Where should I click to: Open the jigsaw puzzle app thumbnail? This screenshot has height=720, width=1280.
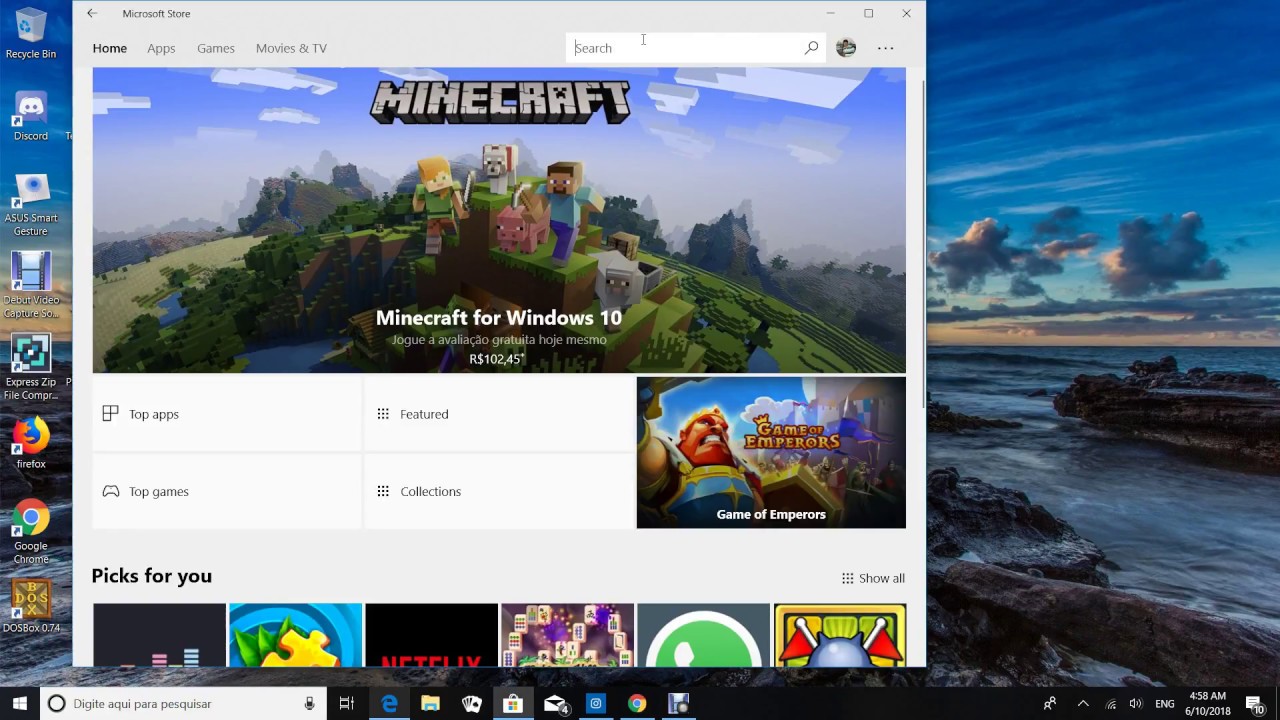click(x=295, y=635)
